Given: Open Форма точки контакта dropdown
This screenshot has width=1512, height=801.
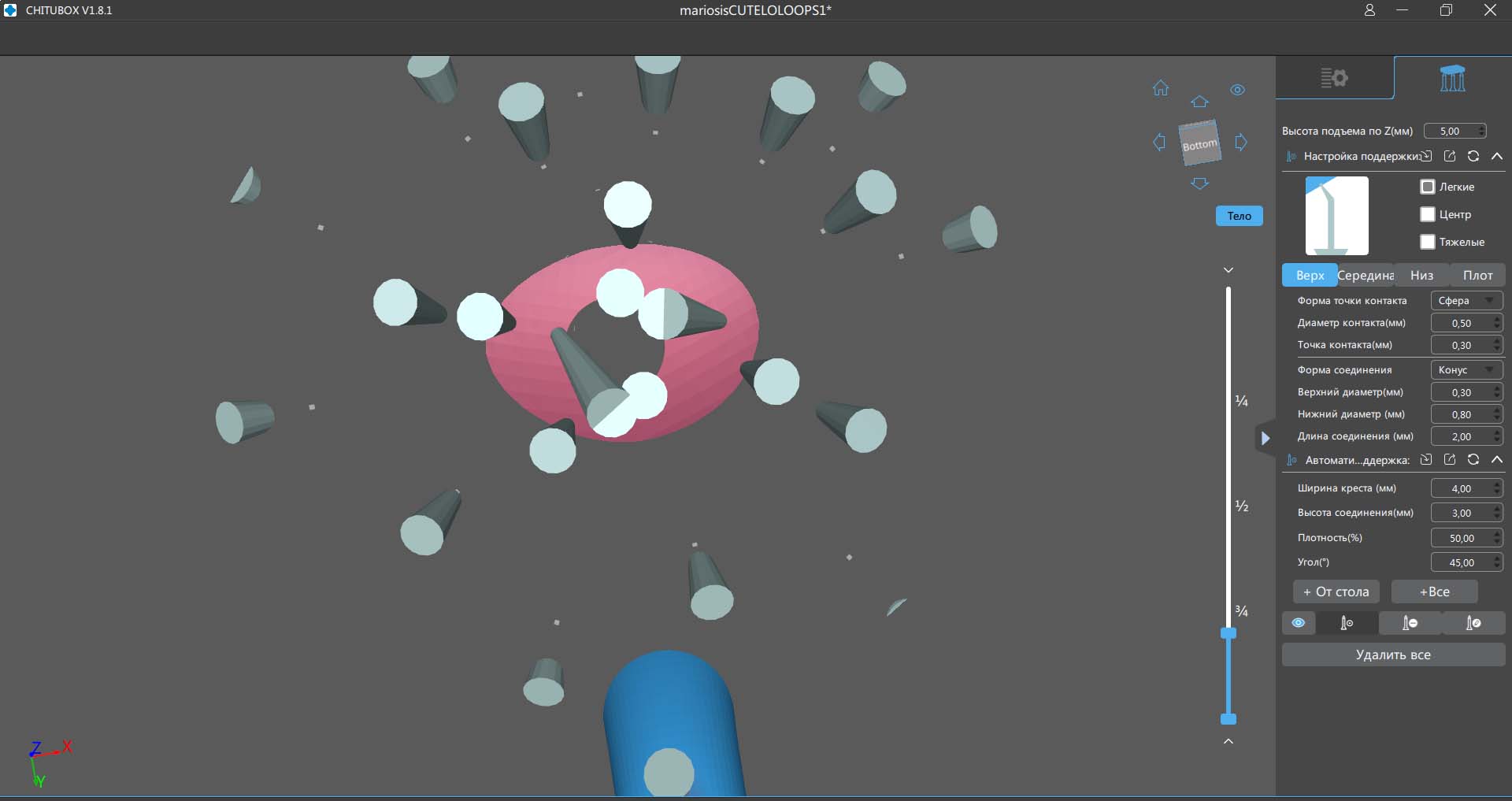Looking at the screenshot, I should pos(1466,301).
